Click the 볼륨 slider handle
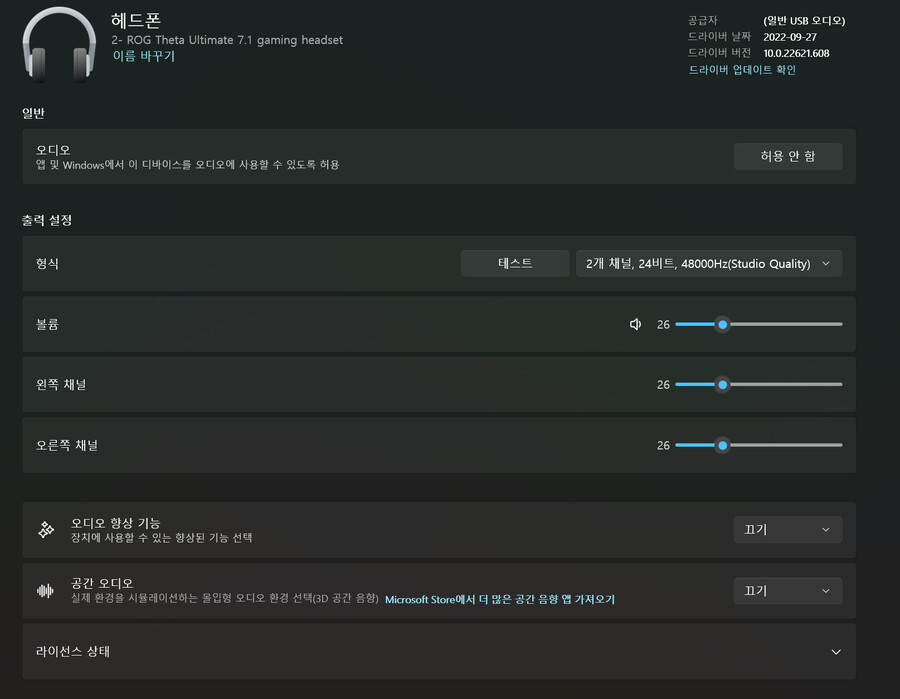This screenshot has width=900, height=699. (723, 324)
